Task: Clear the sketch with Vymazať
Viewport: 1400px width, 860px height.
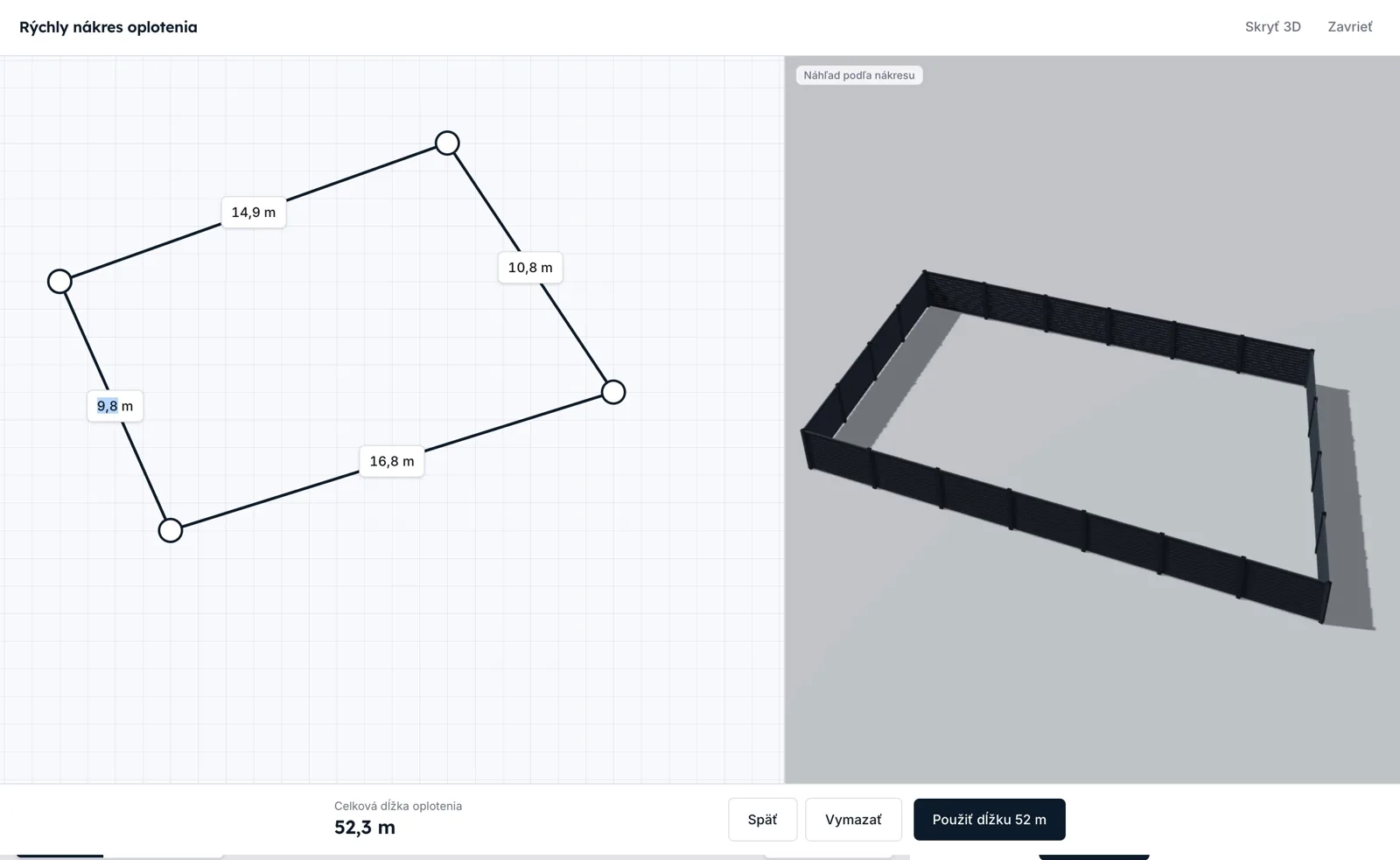Action: tap(853, 820)
